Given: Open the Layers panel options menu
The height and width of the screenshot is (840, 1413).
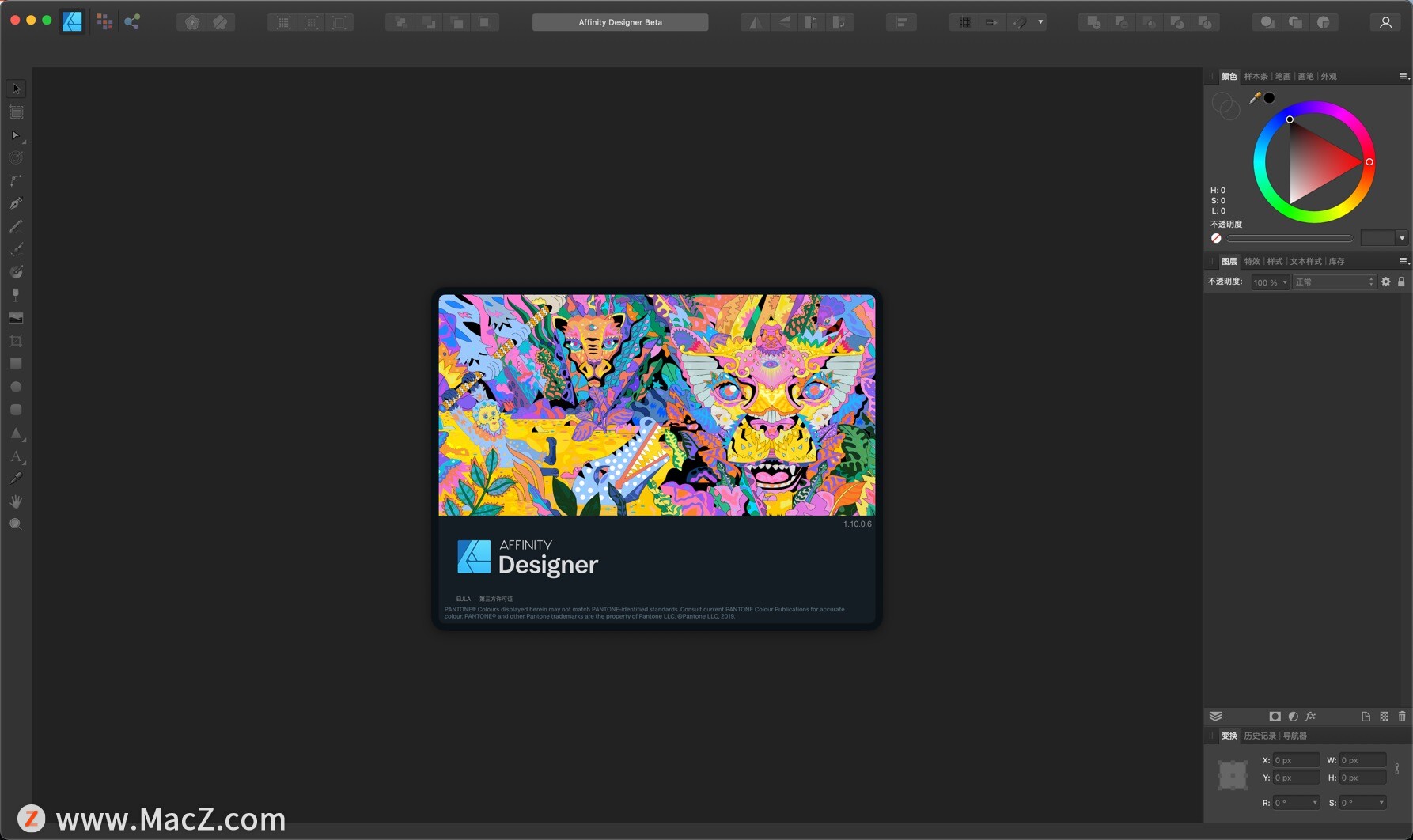Looking at the screenshot, I should (x=1404, y=261).
